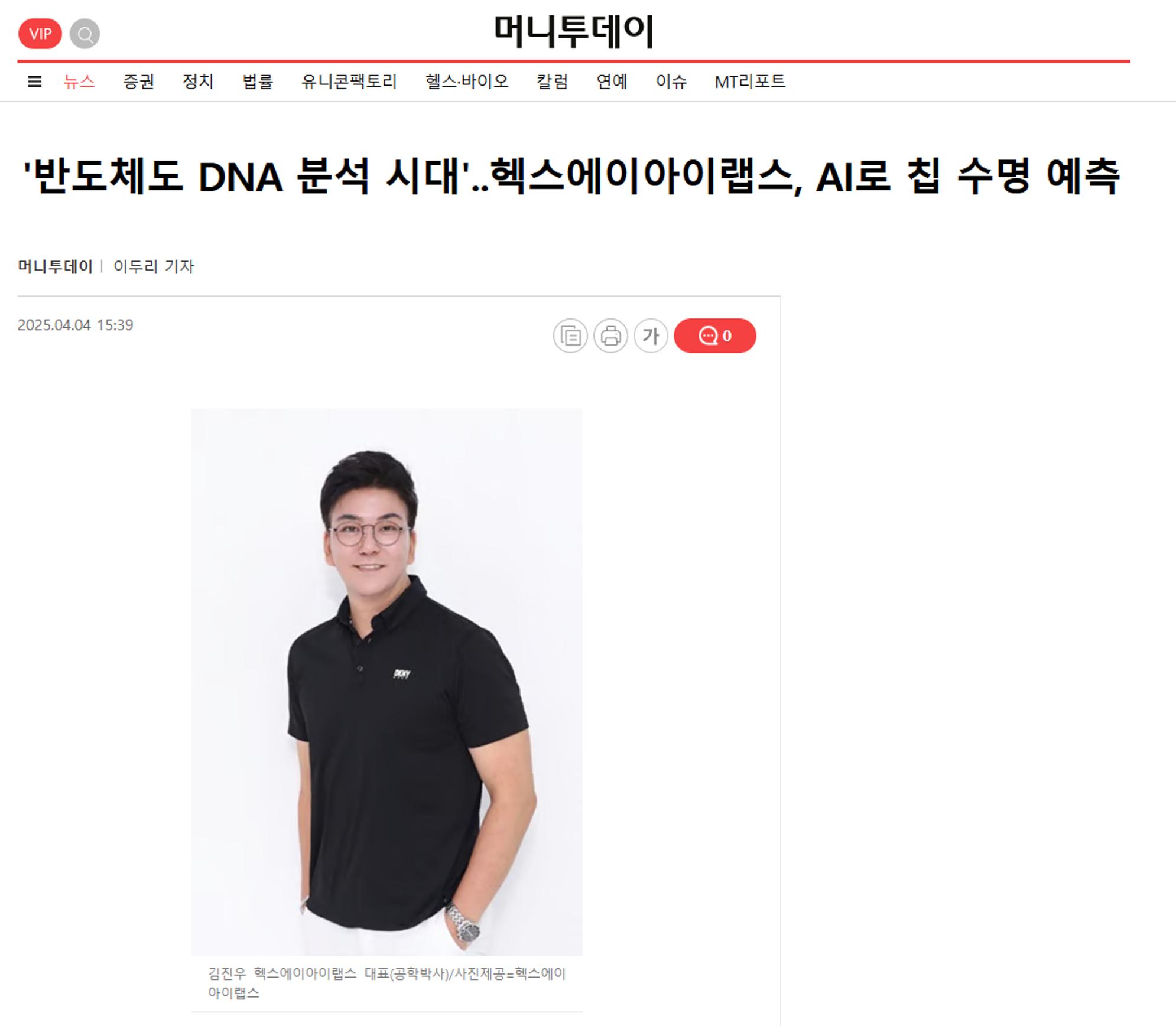Viewport: 1176px width, 1026px height.
Task: Click the article photo of CEO
Action: click(386, 682)
